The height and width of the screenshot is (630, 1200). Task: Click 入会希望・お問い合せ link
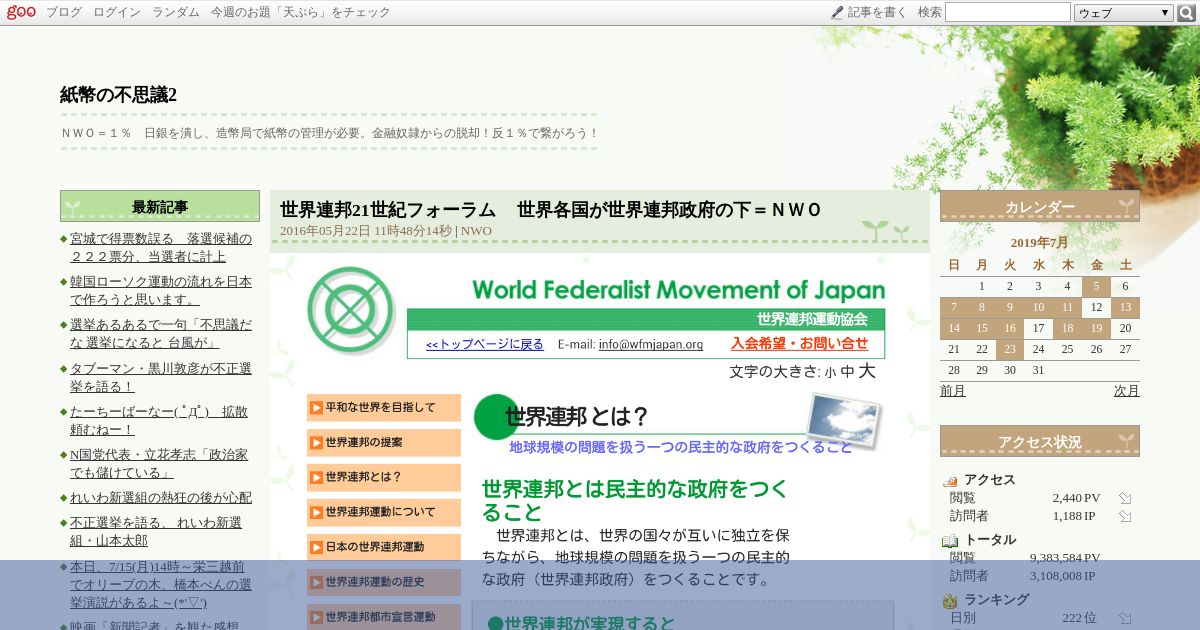(800, 343)
